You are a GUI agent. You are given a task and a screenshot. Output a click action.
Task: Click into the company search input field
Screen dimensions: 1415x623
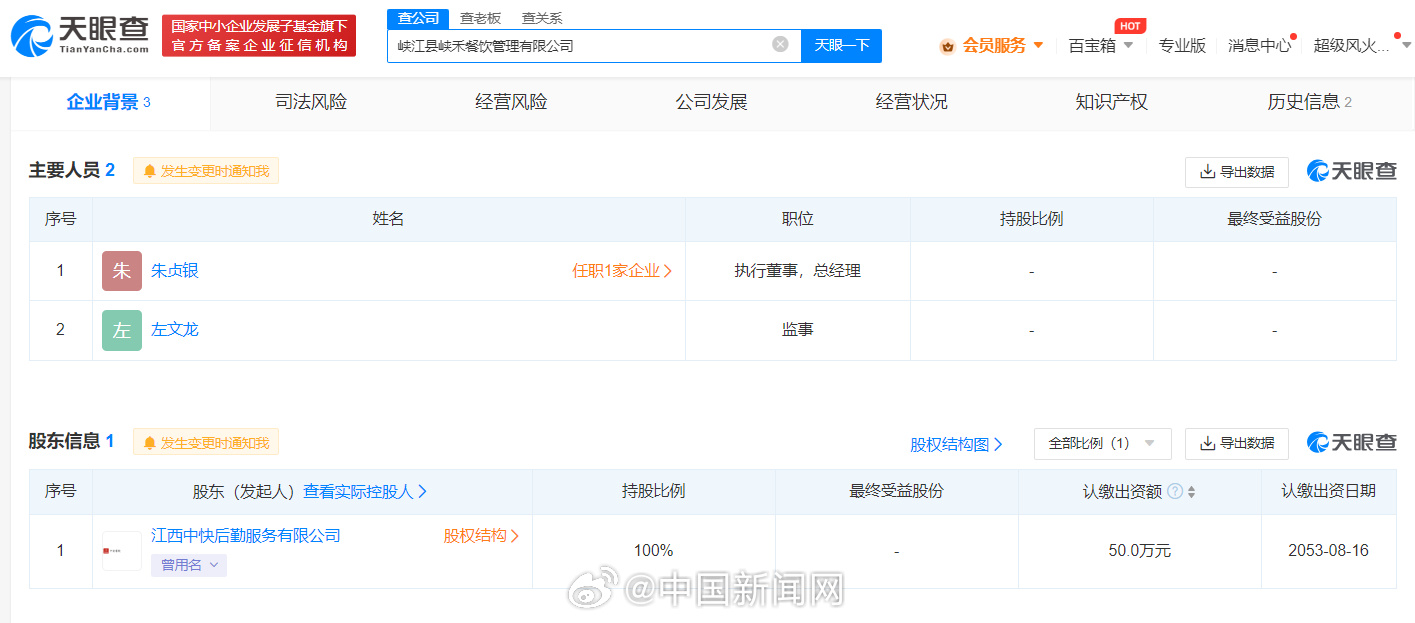point(580,45)
